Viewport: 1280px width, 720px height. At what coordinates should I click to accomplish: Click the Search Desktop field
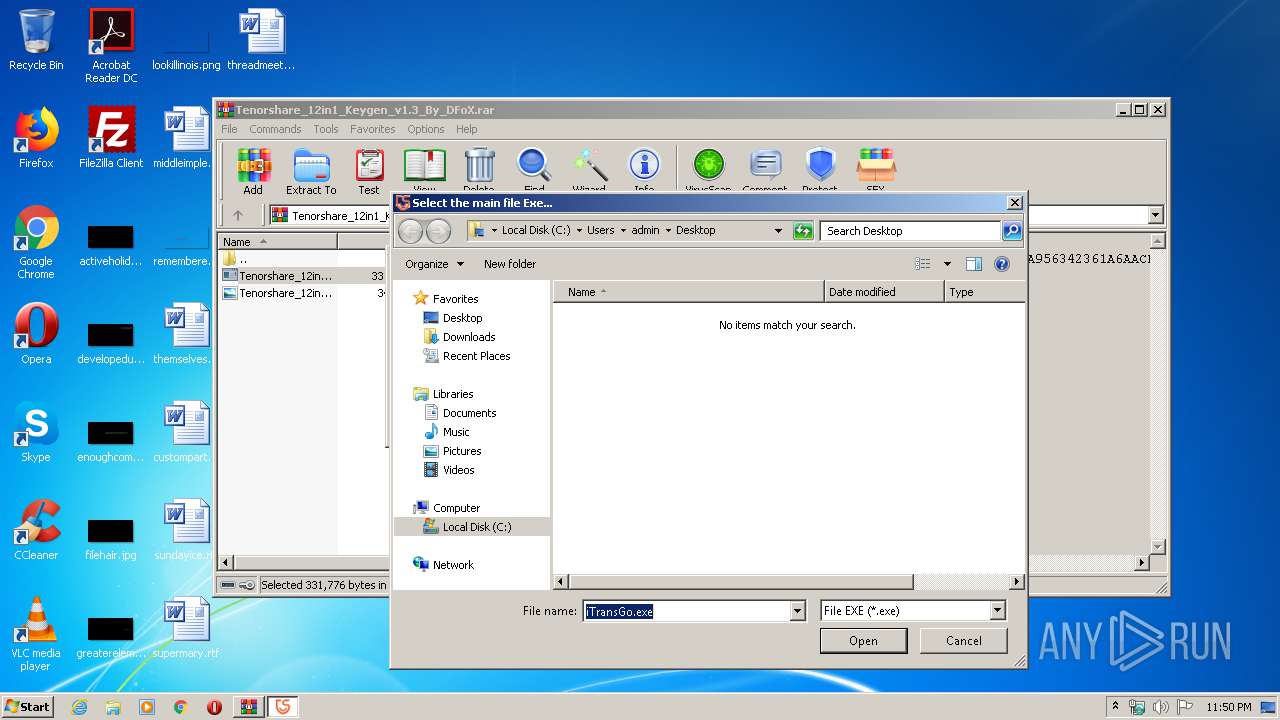[910, 231]
